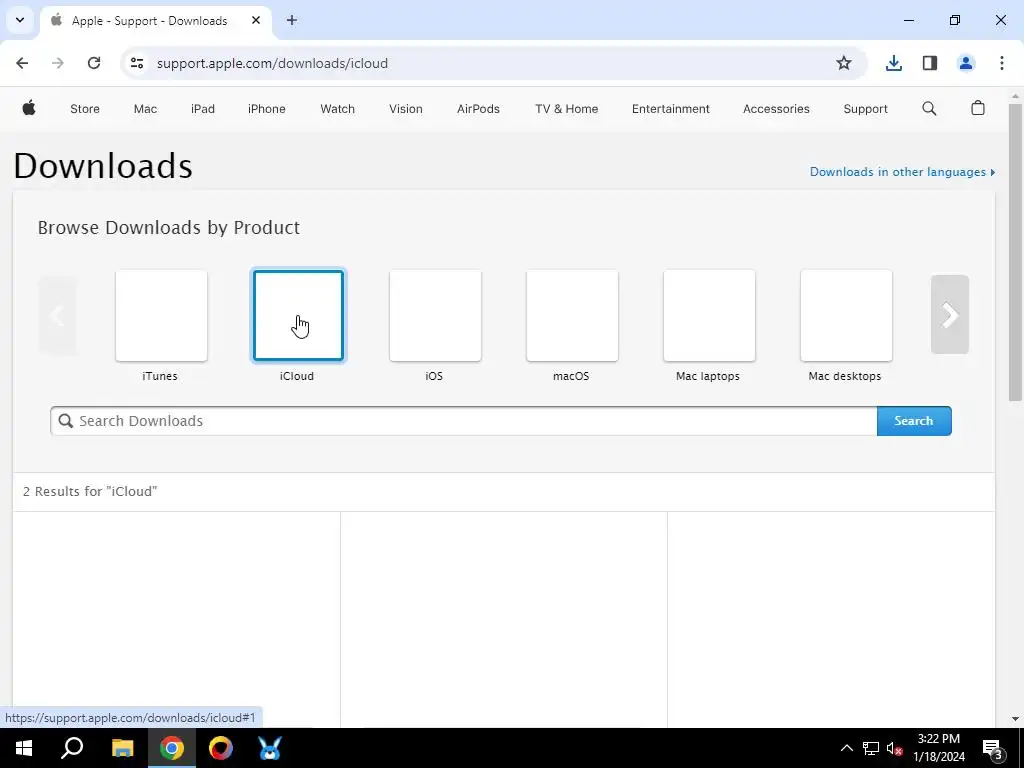1024x768 pixels.
Task: Open the Entertainment menu item
Action: (671, 109)
